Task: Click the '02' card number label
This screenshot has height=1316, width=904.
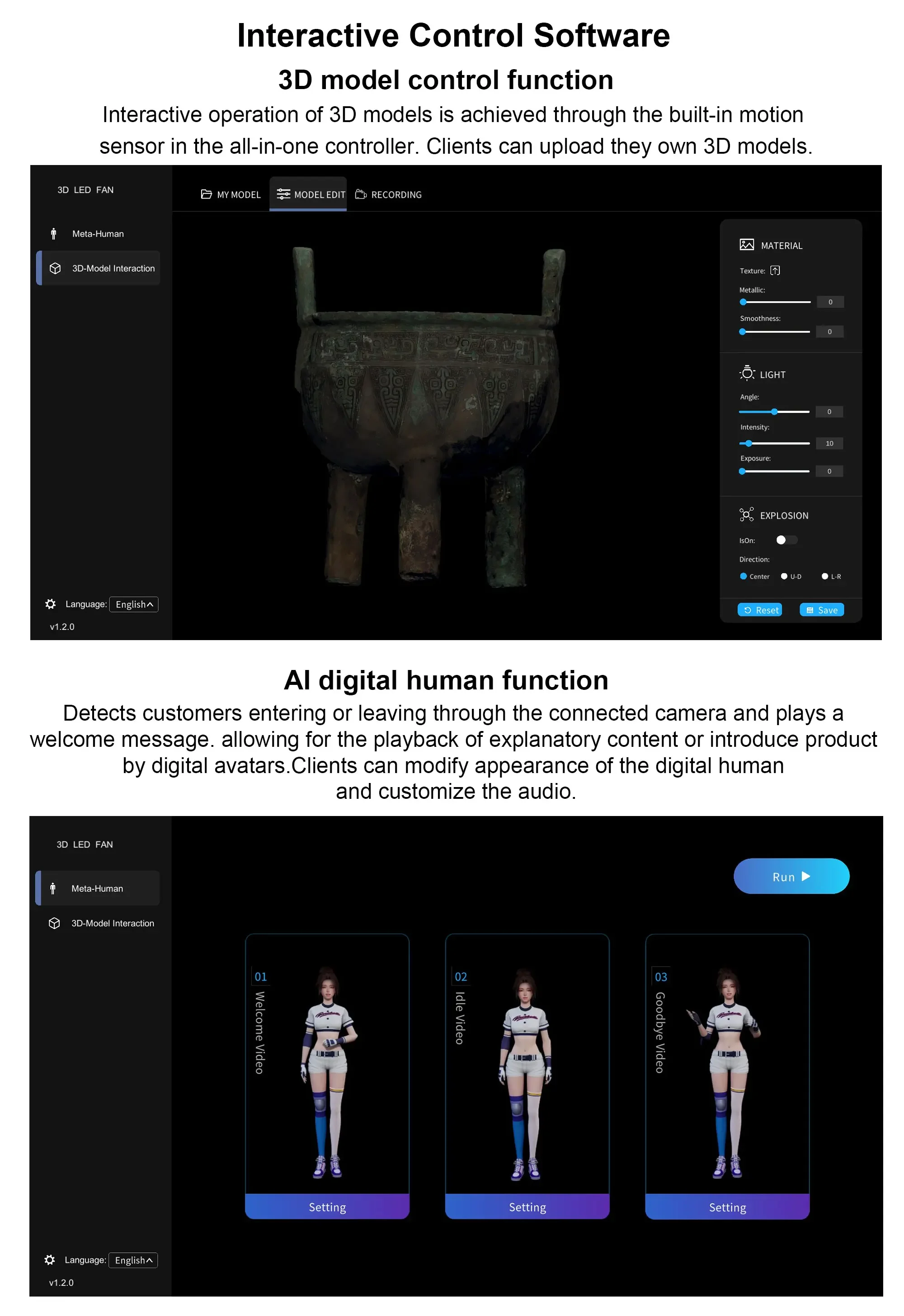Action: pos(461,976)
